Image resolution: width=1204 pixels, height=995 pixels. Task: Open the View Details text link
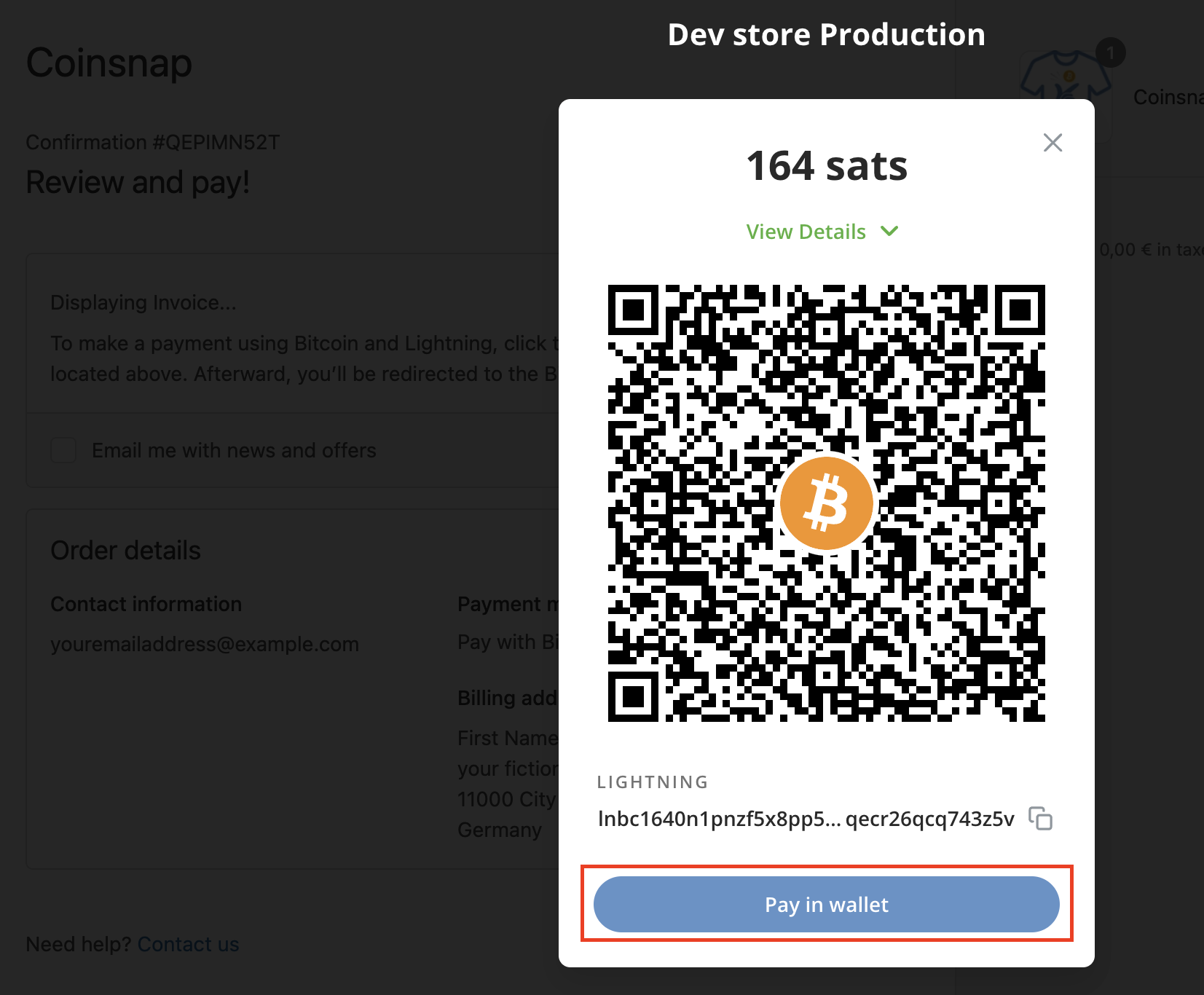tap(806, 232)
